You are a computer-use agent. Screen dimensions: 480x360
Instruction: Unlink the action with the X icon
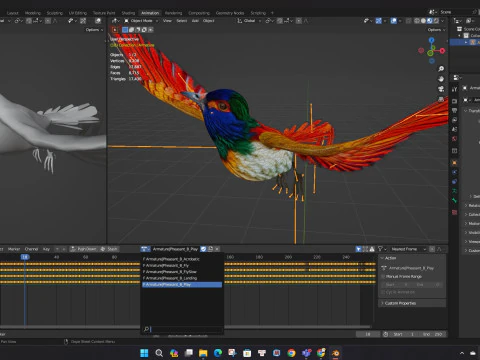point(217,249)
